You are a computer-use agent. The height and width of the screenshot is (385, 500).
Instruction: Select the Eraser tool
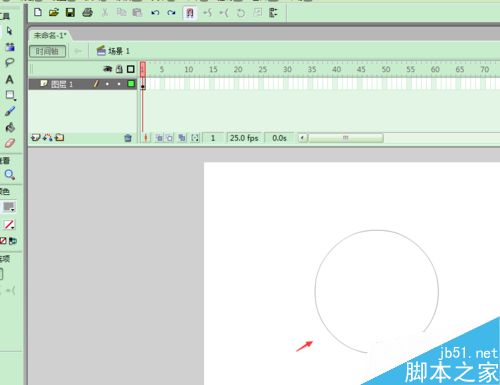10,143
